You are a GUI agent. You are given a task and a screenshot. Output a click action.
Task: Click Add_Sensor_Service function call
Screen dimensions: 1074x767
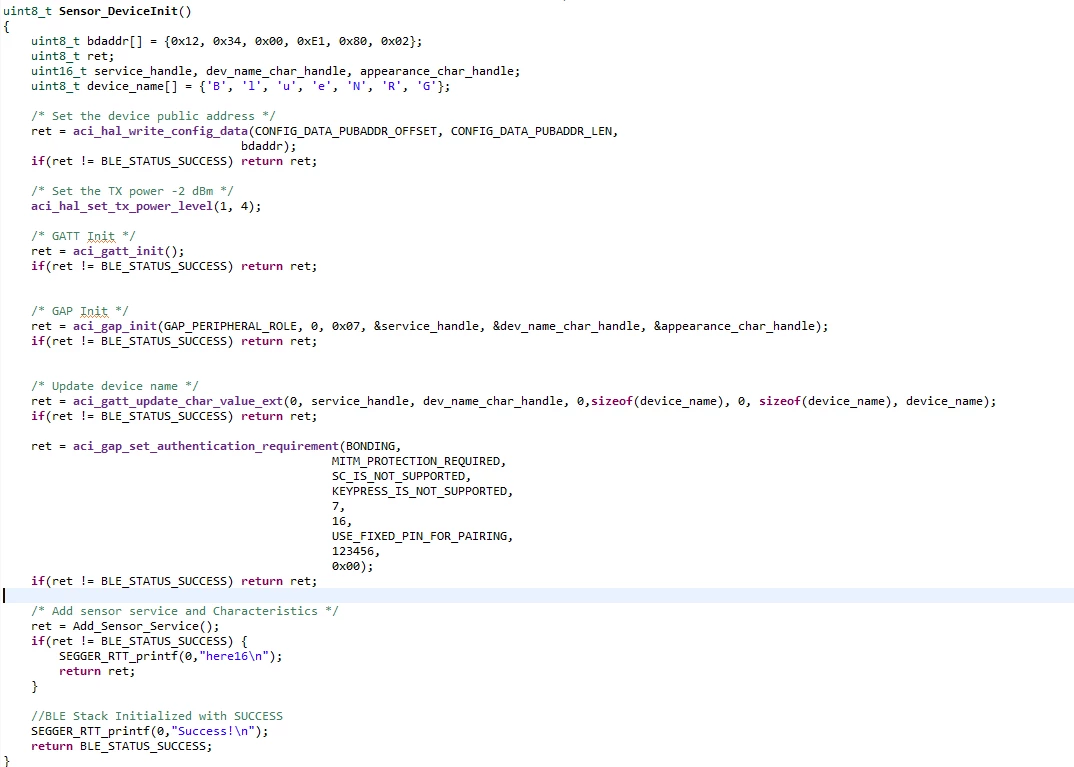[x=136, y=626]
